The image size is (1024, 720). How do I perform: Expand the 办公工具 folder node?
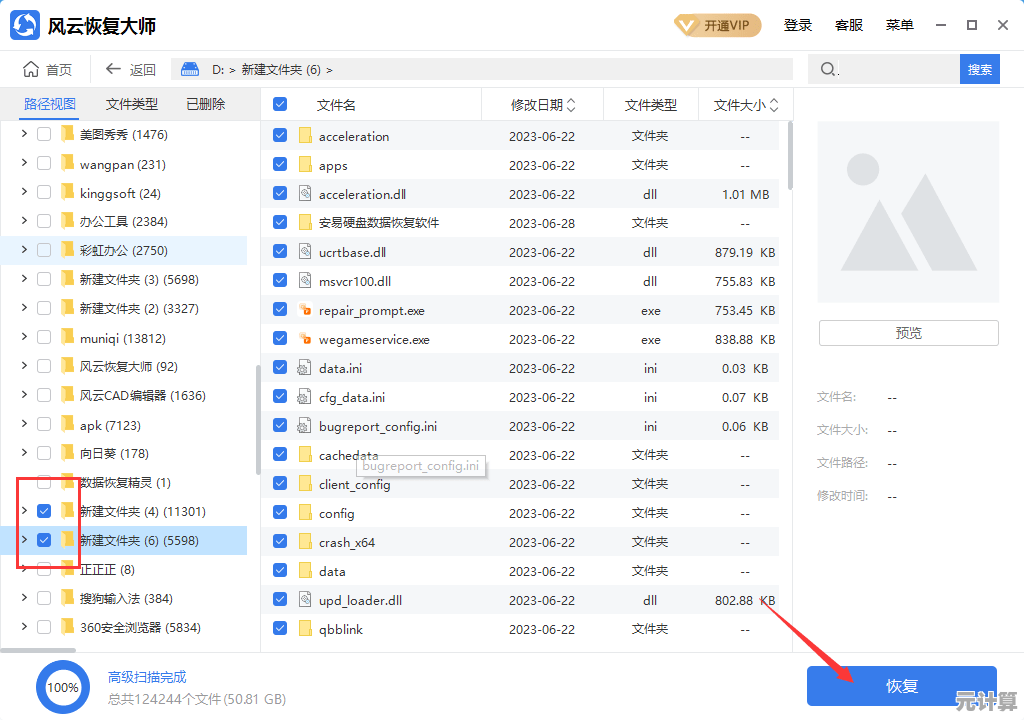point(24,221)
